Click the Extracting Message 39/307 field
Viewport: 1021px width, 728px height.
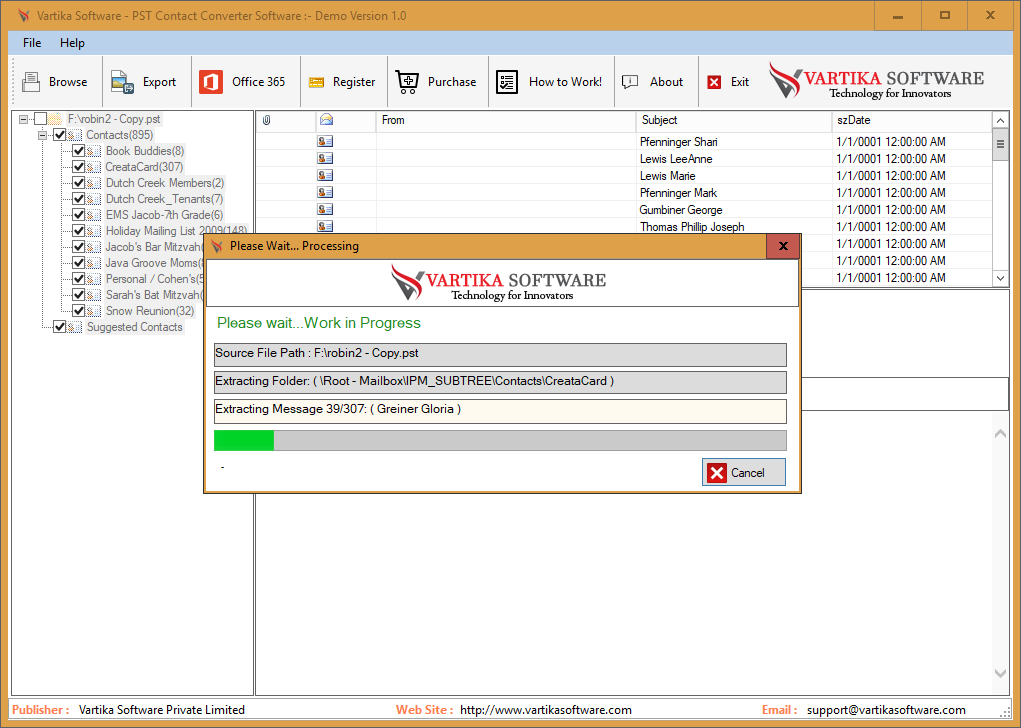(x=500, y=411)
